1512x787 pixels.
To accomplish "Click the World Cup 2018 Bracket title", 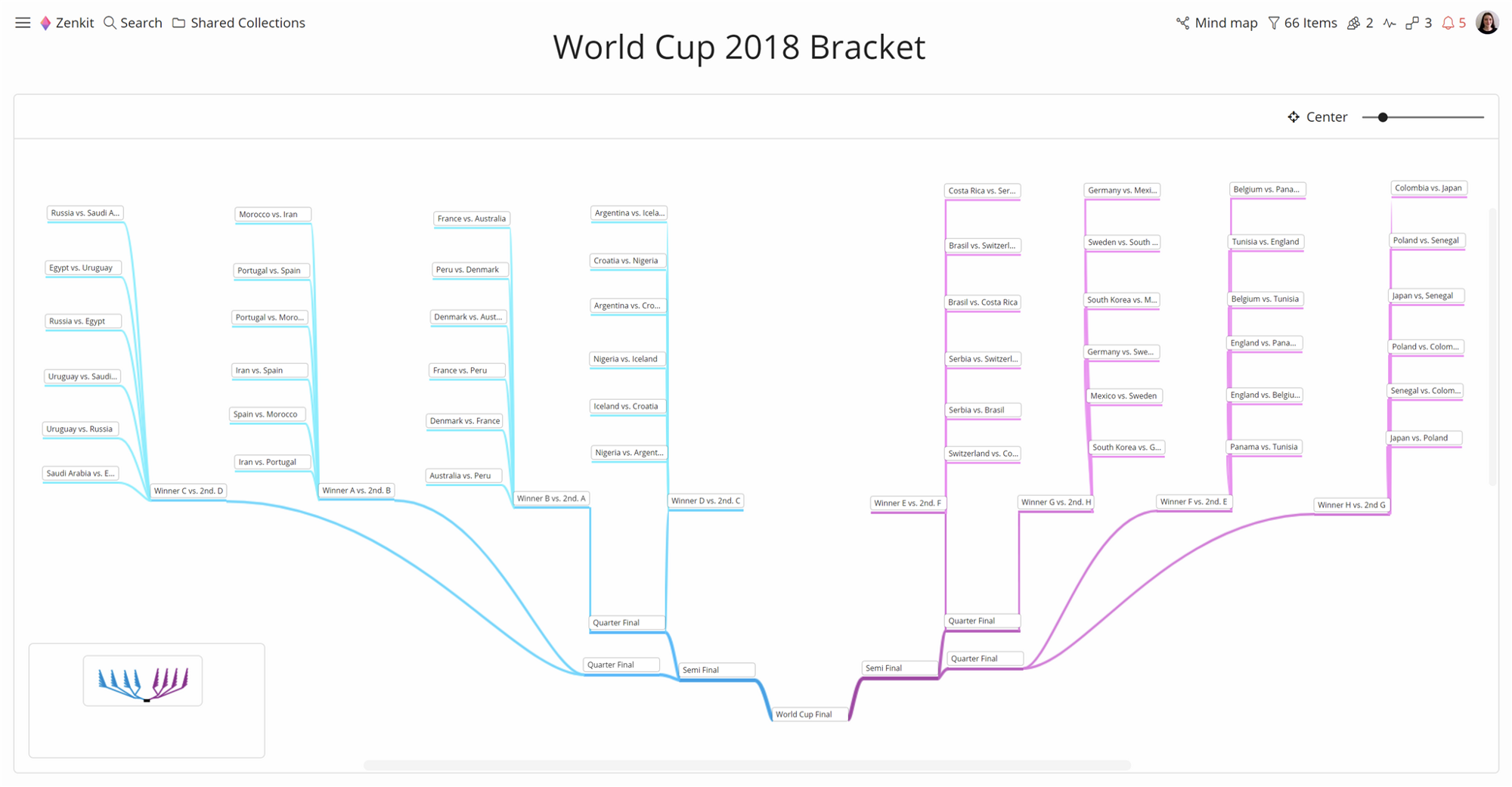I will click(x=739, y=47).
